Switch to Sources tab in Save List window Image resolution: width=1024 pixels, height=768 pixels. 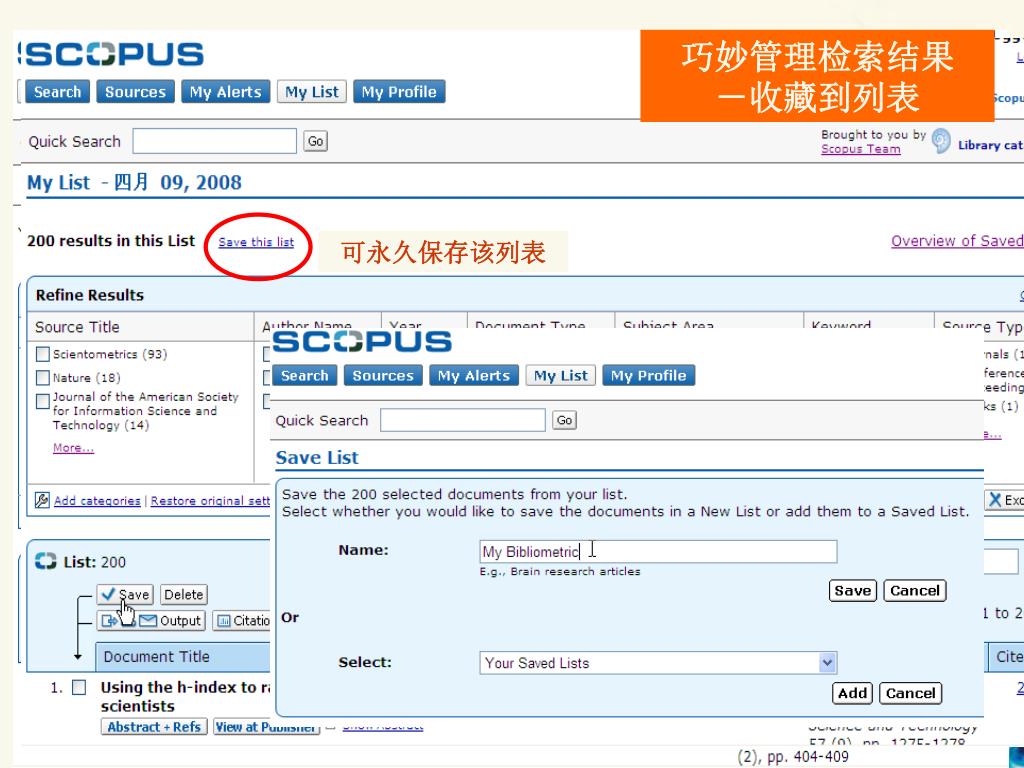[x=383, y=376]
